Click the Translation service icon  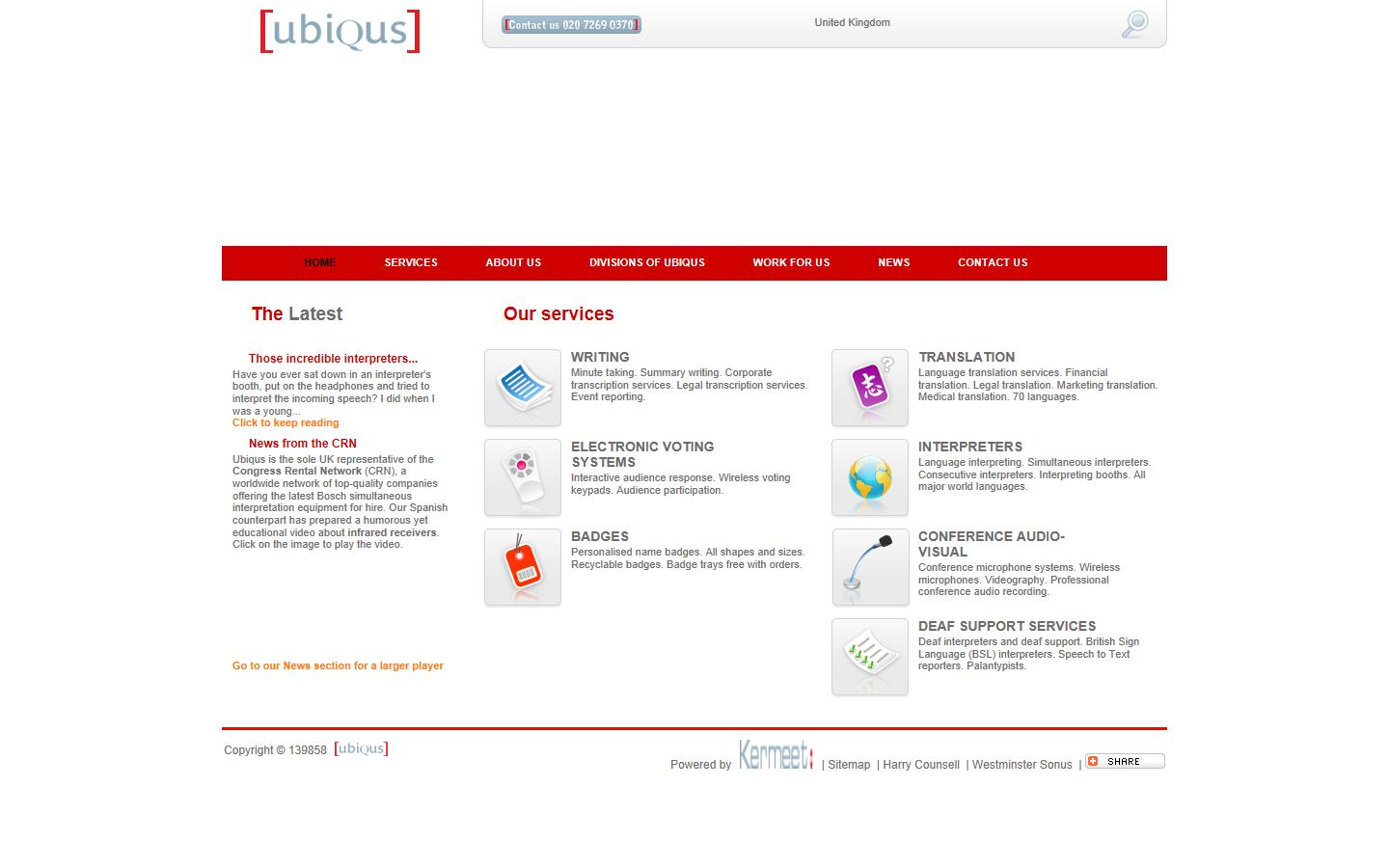click(x=869, y=387)
